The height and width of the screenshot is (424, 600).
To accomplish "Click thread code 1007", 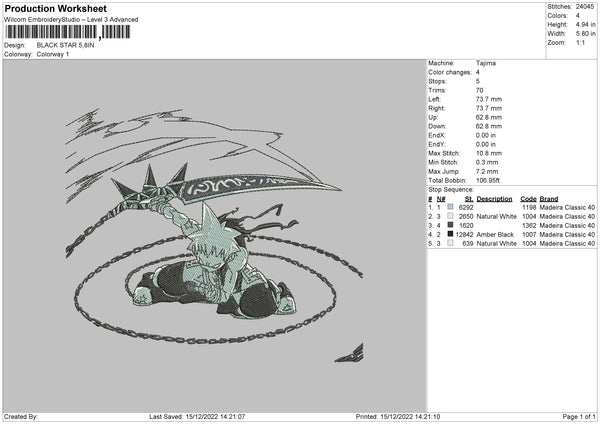I will pyautogui.click(x=529, y=235).
